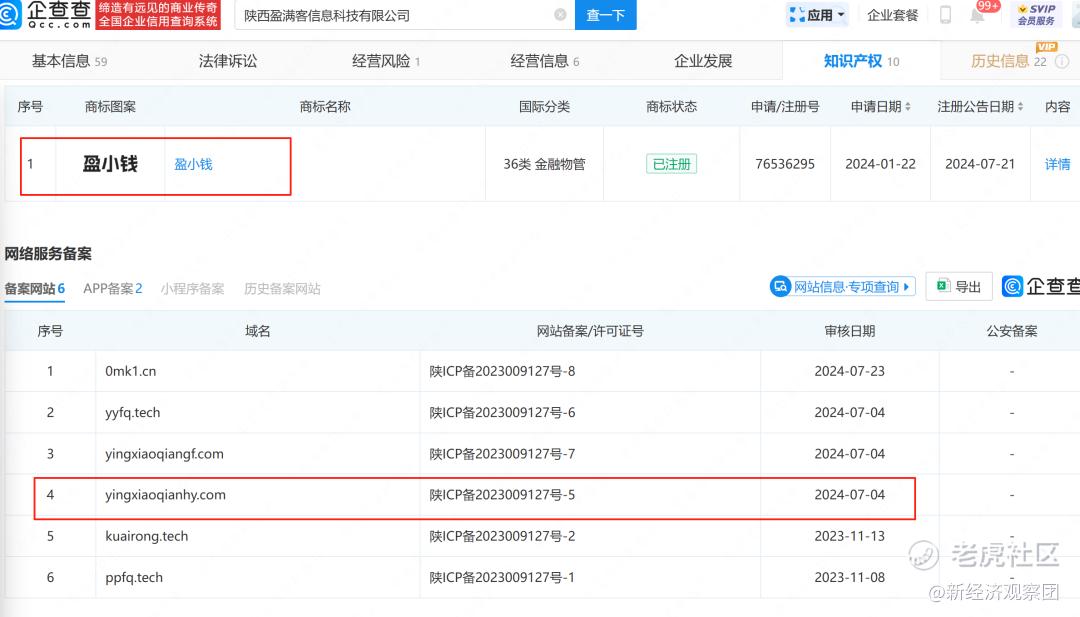Image resolution: width=1080 pixels, height=617 pixels.
Task: Switch to 历史信息 tab
Action: coord(1008,61)
